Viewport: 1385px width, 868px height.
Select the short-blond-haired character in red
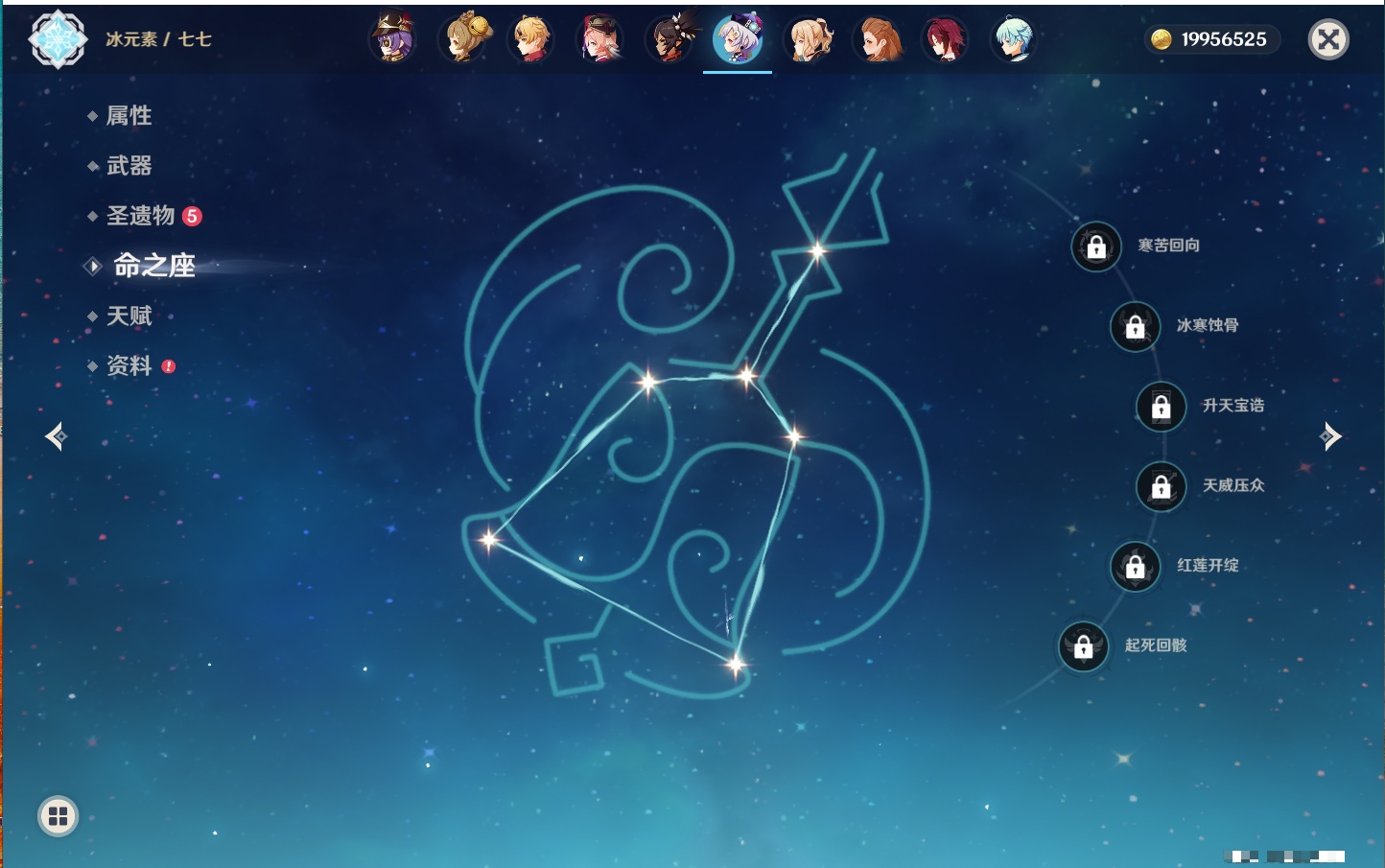530,38
